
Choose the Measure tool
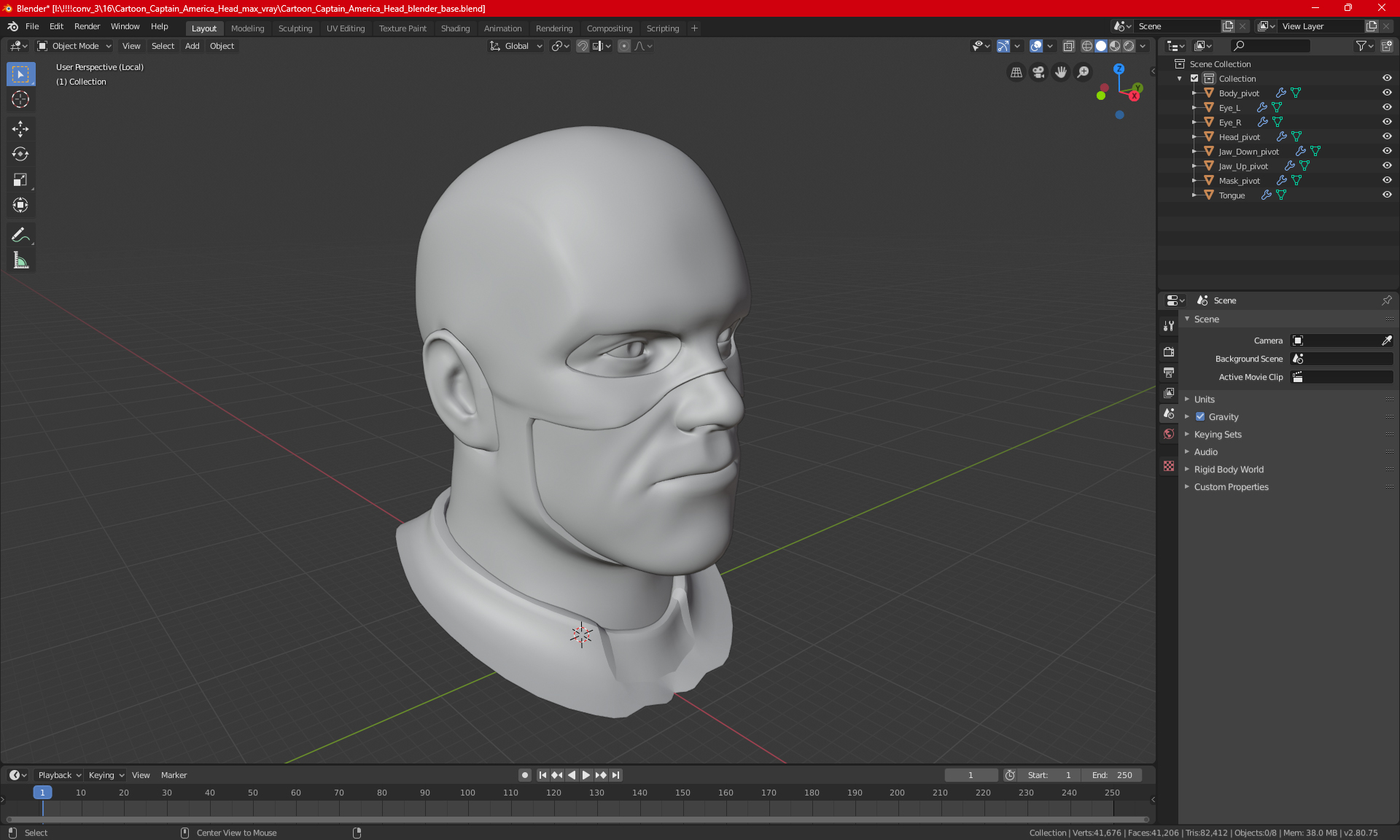pos(20,260)
